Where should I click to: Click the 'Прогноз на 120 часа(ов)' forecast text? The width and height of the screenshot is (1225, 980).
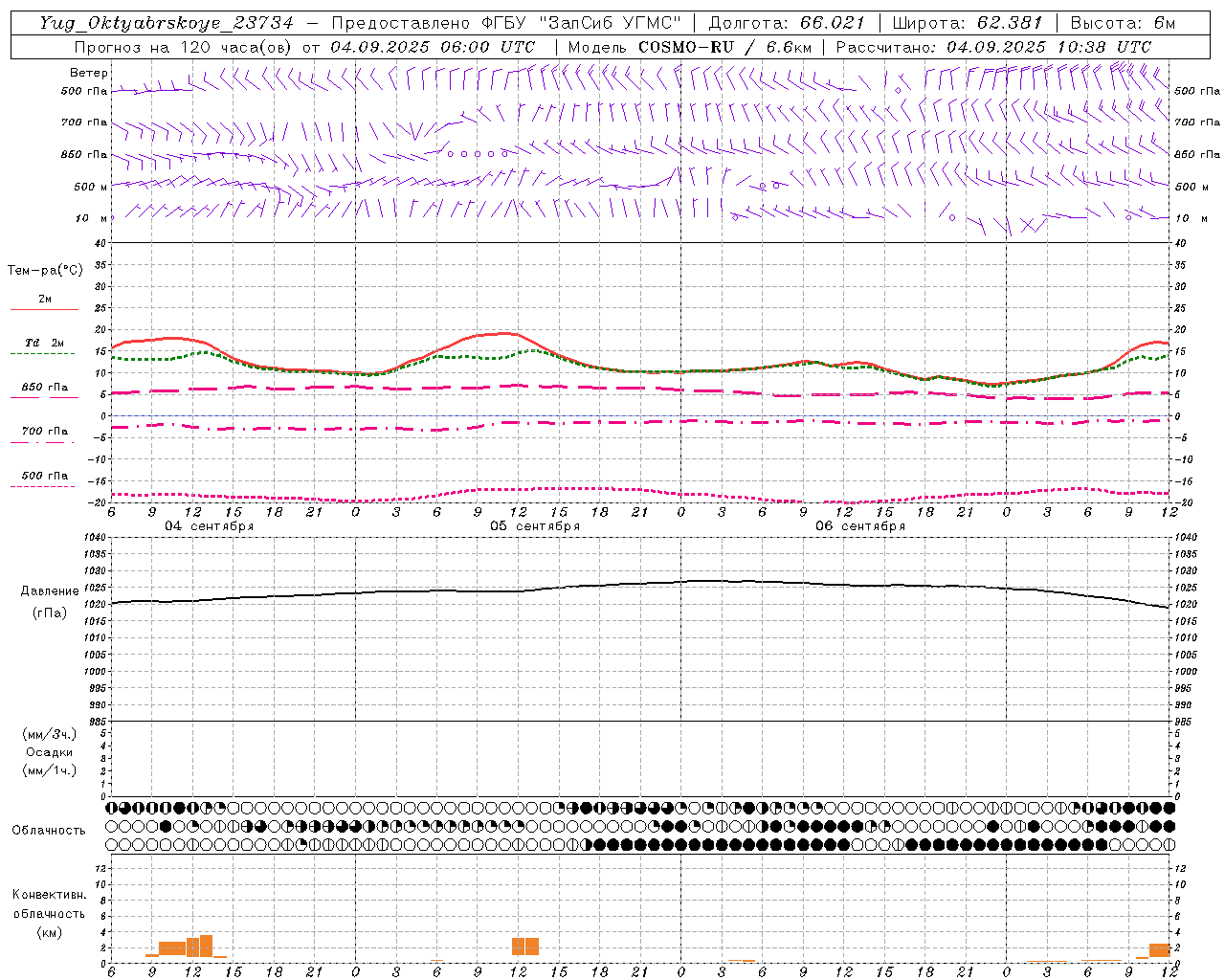(184, 47)
